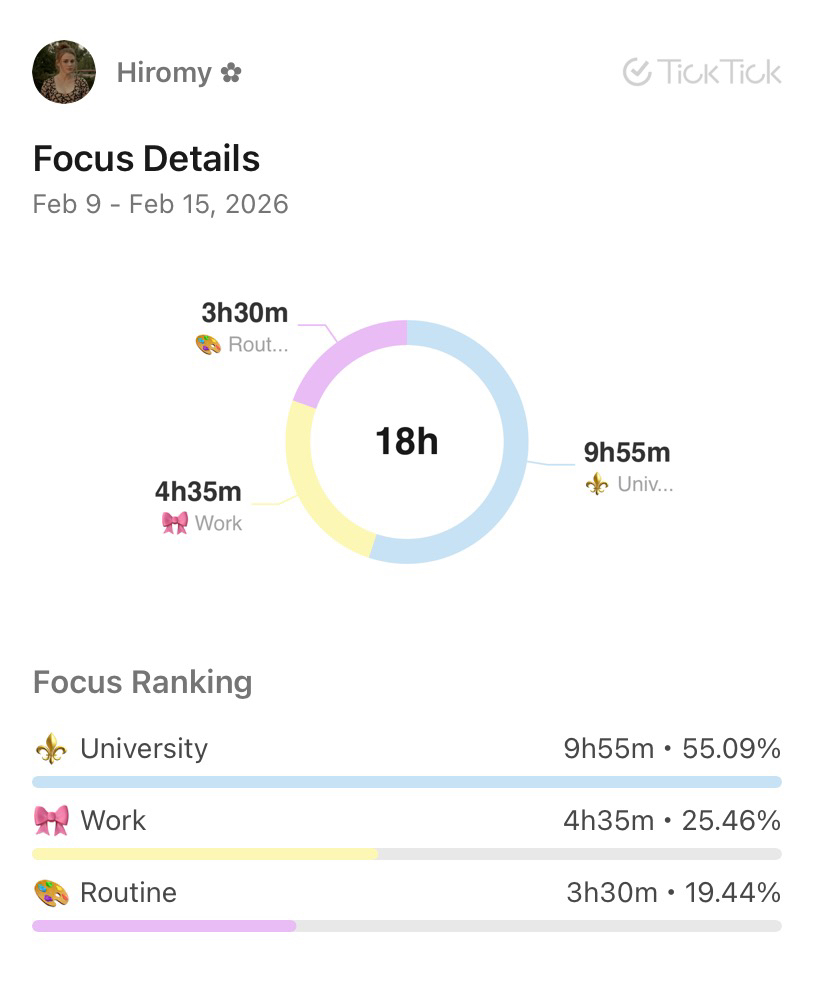
Task: Open the University ranking row label
Action: click(144, 749)
